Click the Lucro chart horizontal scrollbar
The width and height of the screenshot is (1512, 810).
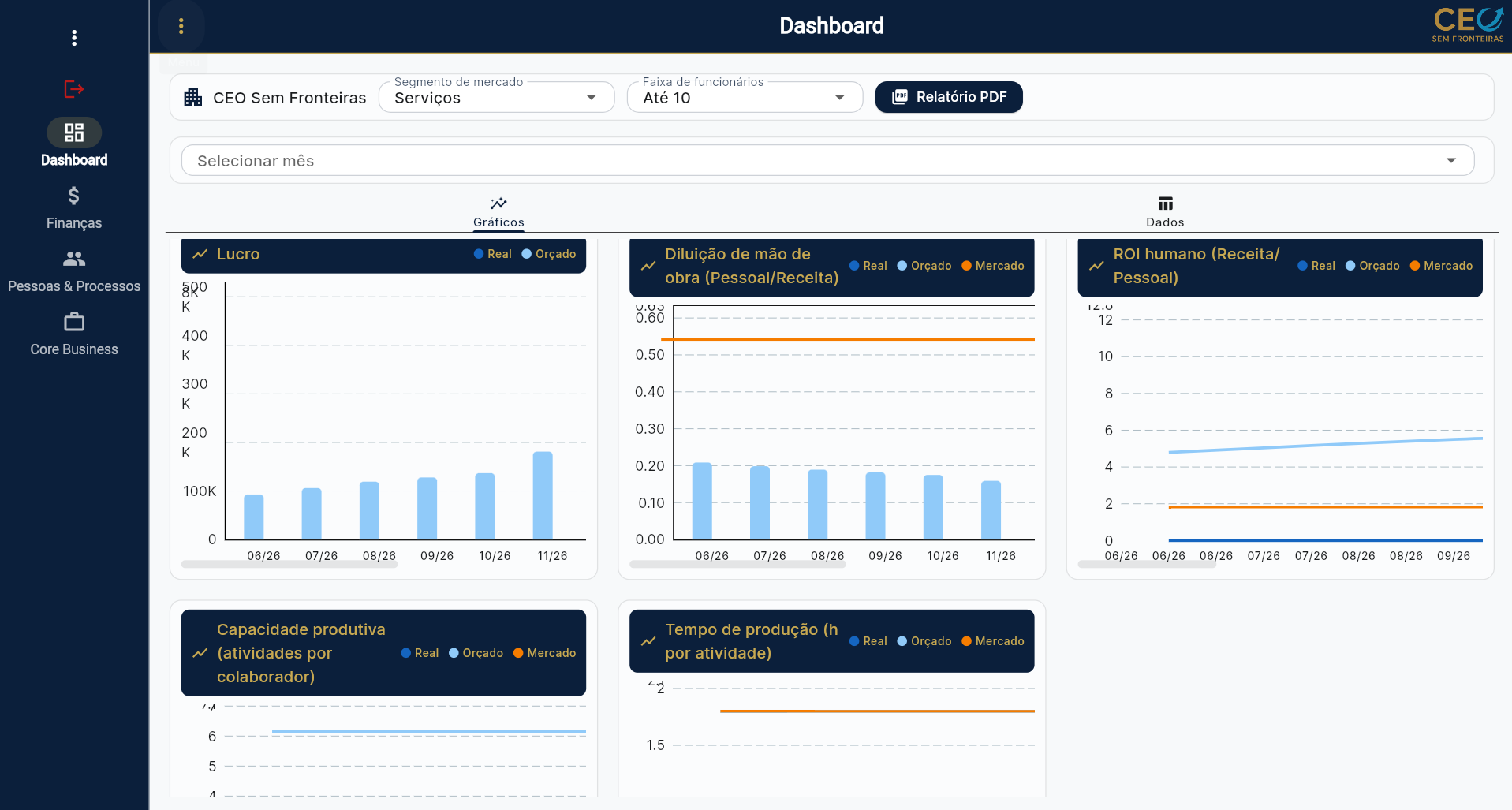(289, 565)
